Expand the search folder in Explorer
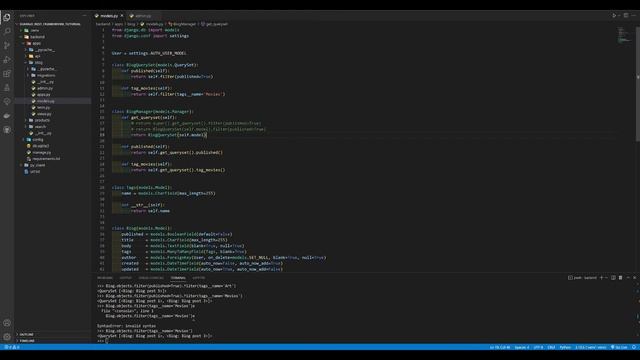This screenshot has width=640, height=360. coord(39,127)
